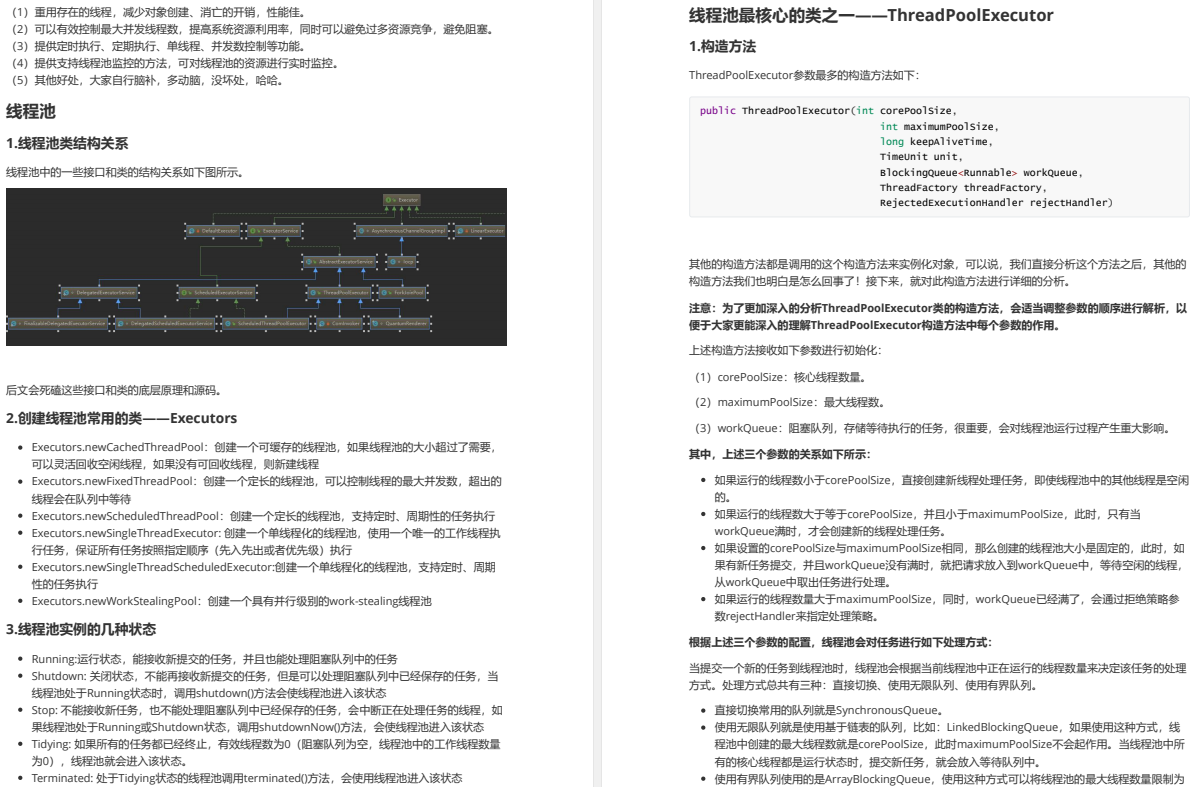
Task: Select the ForkJoinPool diagram node
Action: (x=403, y=292)
